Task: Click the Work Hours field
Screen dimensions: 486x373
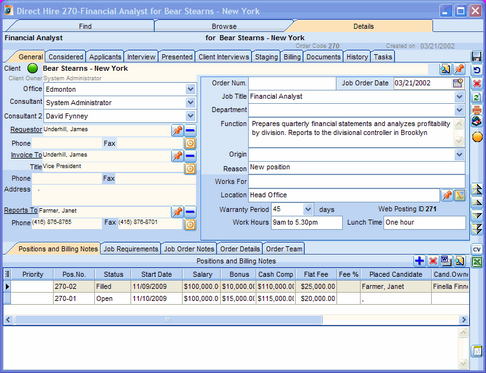Action: coord(307,223)
